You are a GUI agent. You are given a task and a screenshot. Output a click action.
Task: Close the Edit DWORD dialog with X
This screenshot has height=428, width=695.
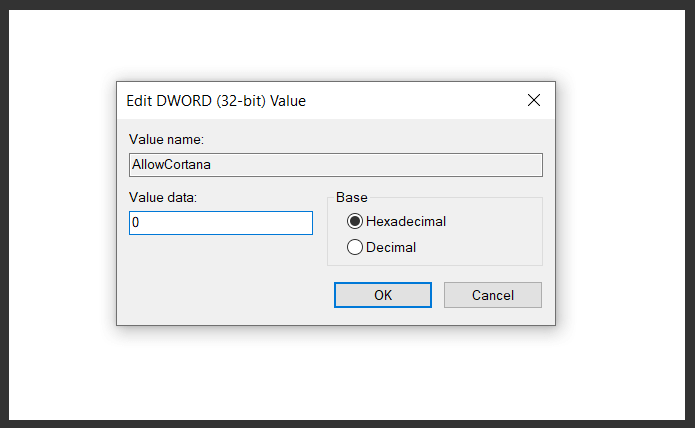pyautogui.click(x=534, y=100)
